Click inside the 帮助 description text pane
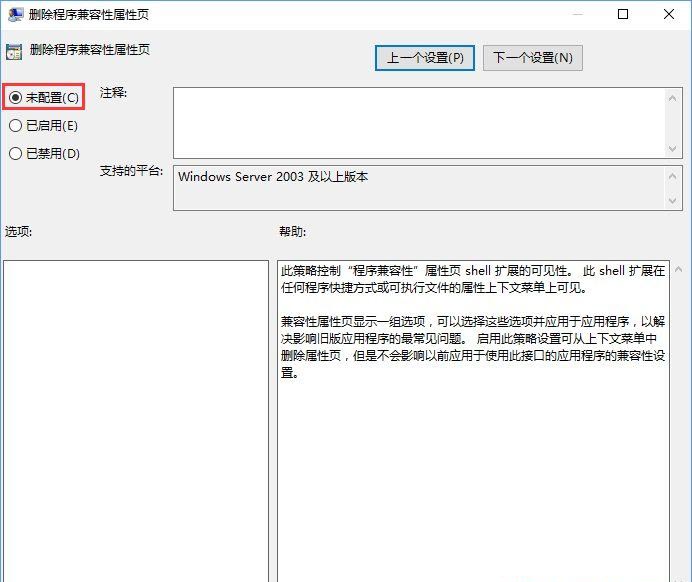This screenshot has width=692, height=582. (474, 450)
